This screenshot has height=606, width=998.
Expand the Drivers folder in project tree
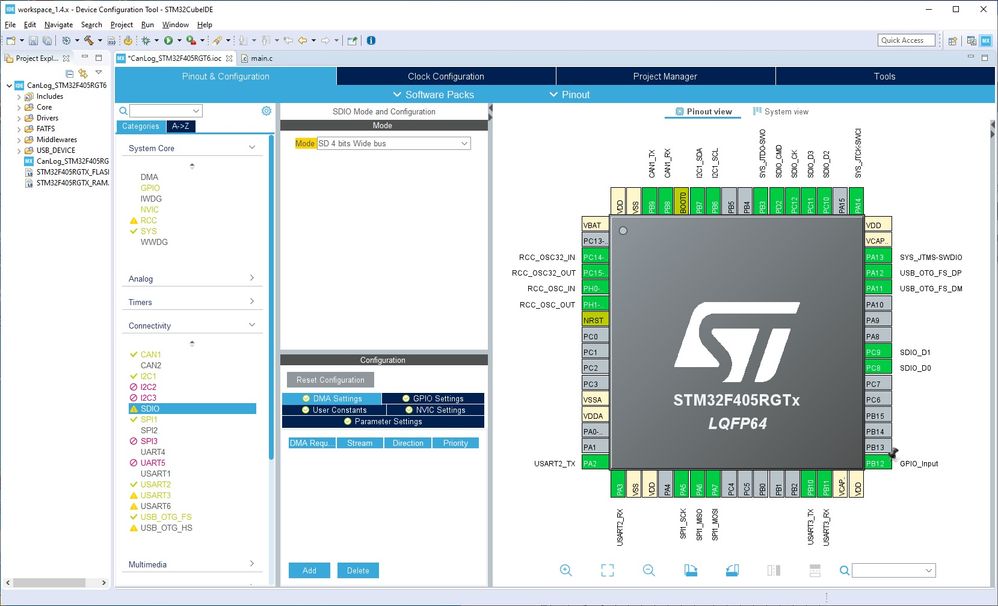[19, 118]
